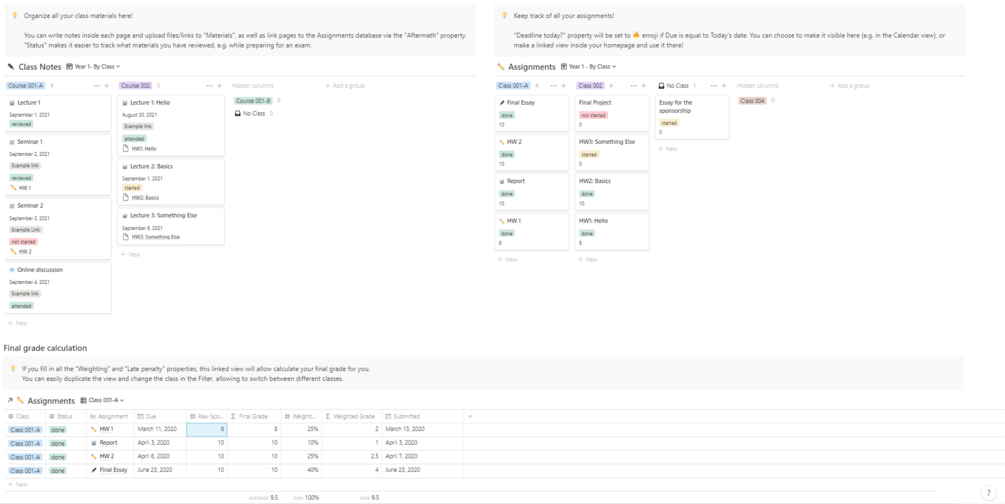The height and width of the screenshot is (504, 1005).
Task: Click New row below the grade table
Action: [18, 484]
